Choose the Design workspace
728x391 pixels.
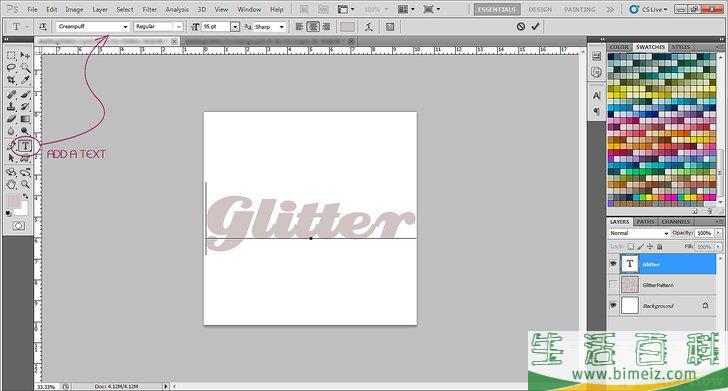coord(540,9)
